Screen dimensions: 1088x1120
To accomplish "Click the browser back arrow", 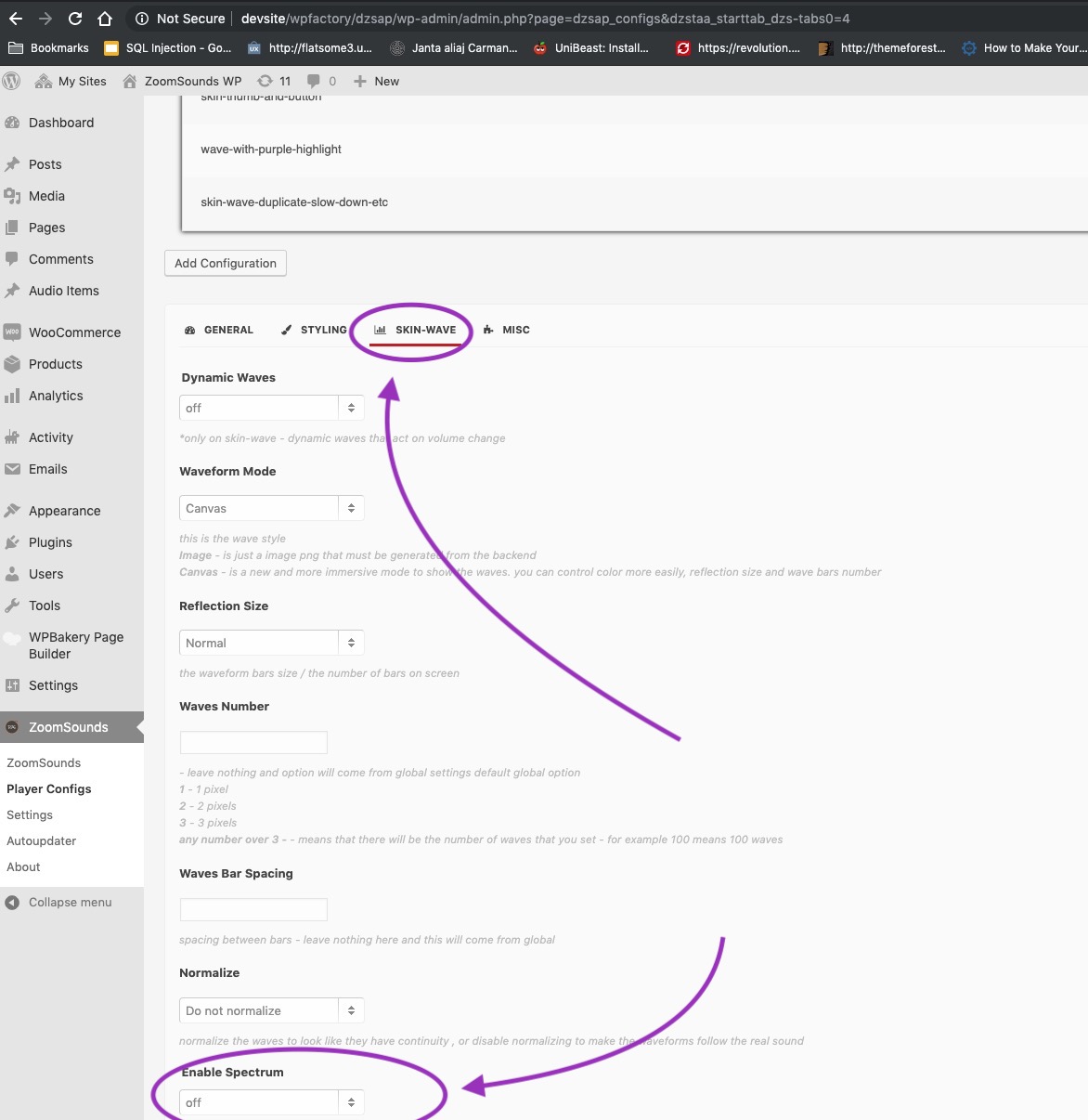I will tap(16, 19).
